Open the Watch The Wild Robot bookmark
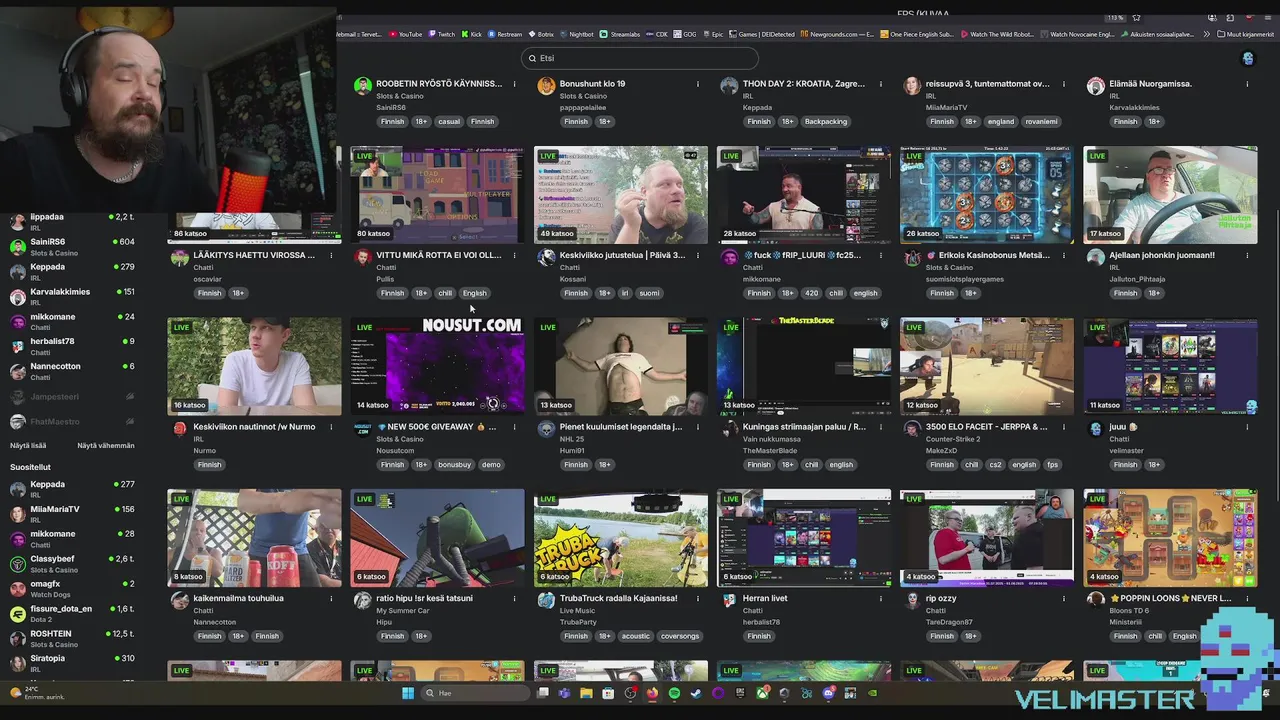Image resolution: width=1280 pixels, height=720 pixels. click(998, 34)
